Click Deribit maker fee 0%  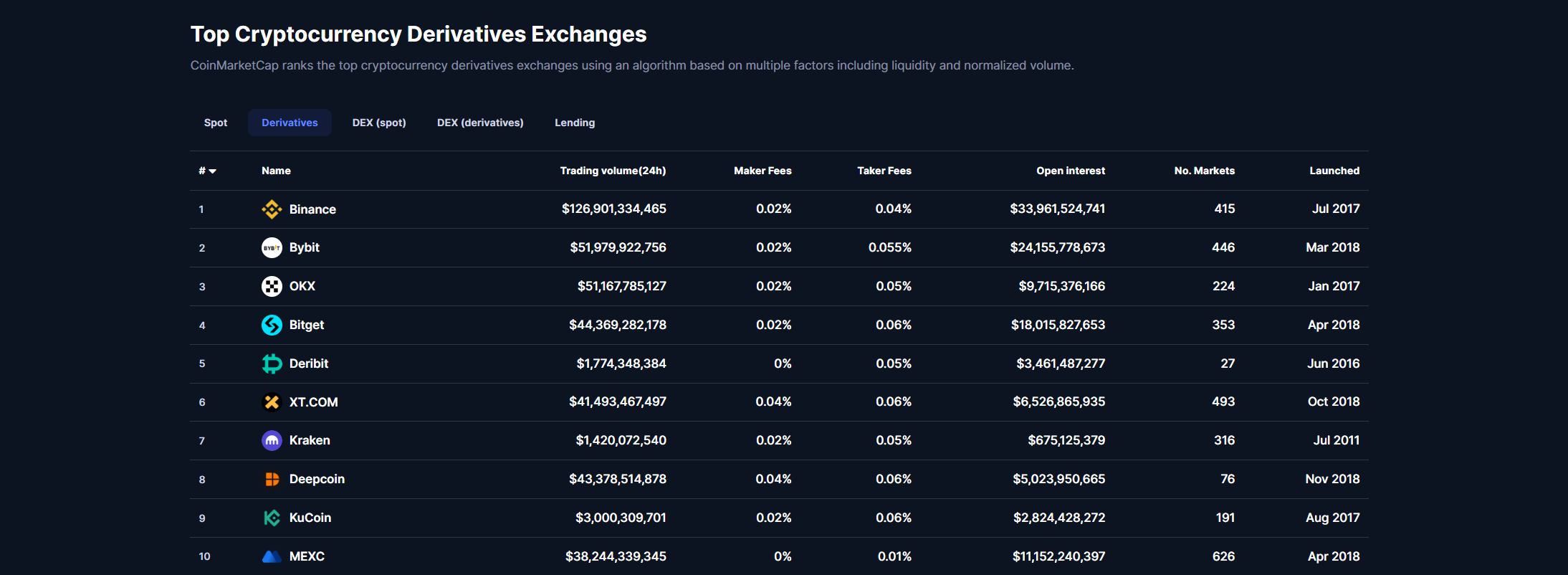pos(783,363)
